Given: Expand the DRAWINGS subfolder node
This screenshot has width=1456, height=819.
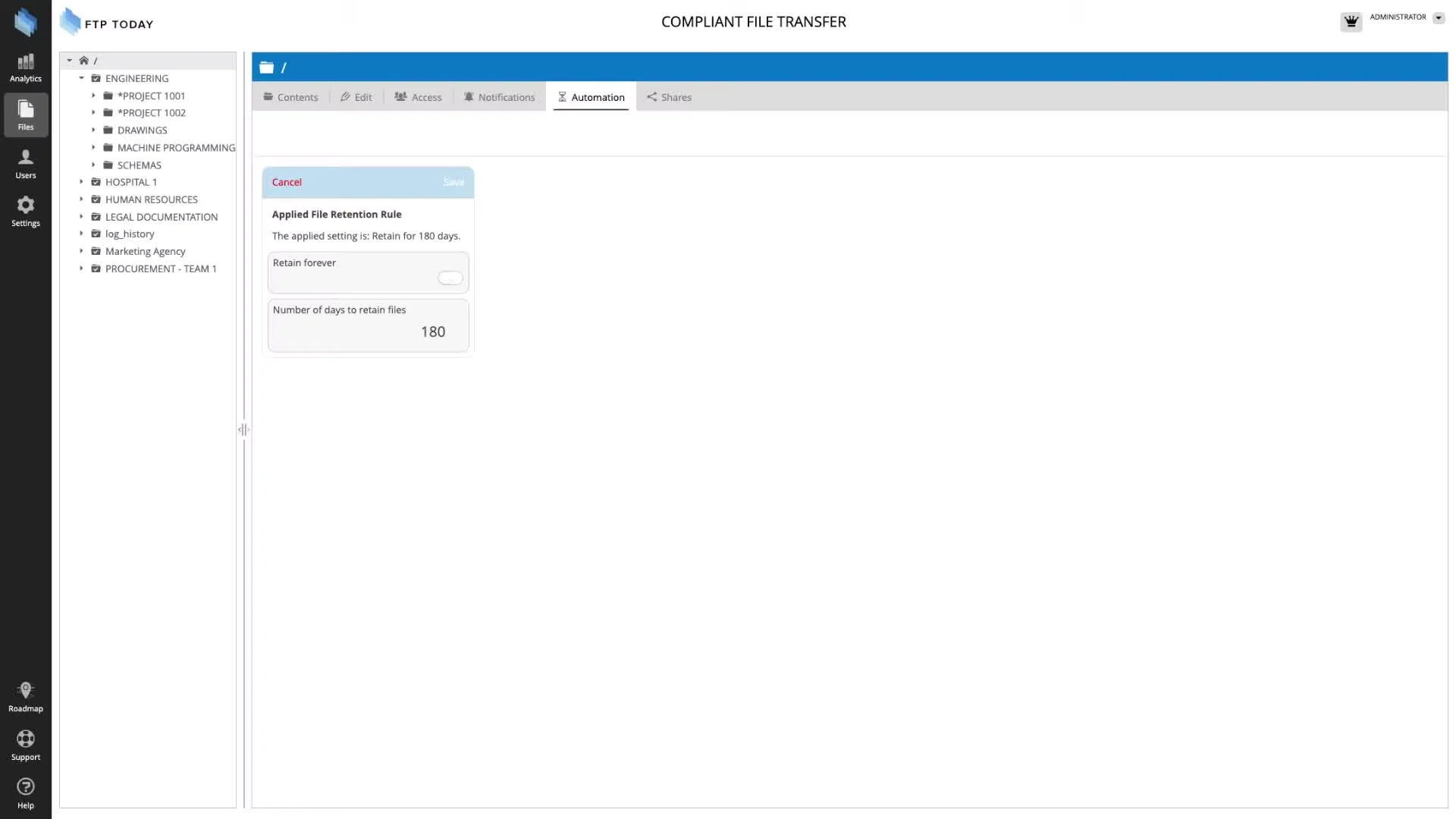Looking at the screenshot, I should (94, 130).
